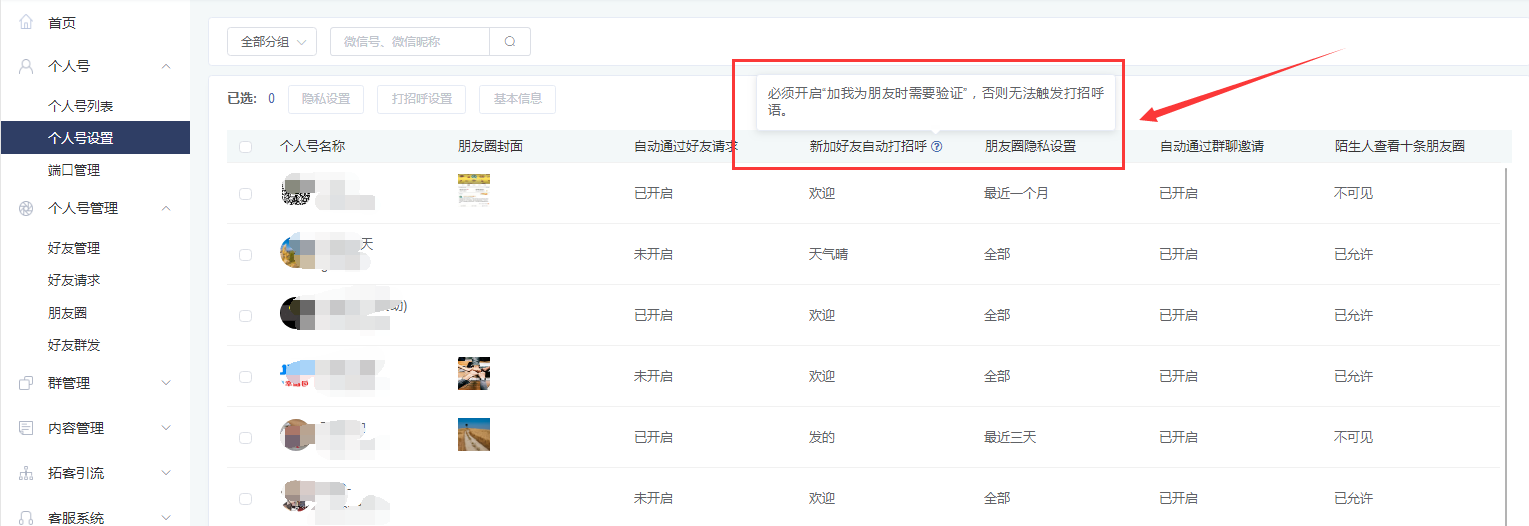Click the 朋友圈封面 column header

491,147
